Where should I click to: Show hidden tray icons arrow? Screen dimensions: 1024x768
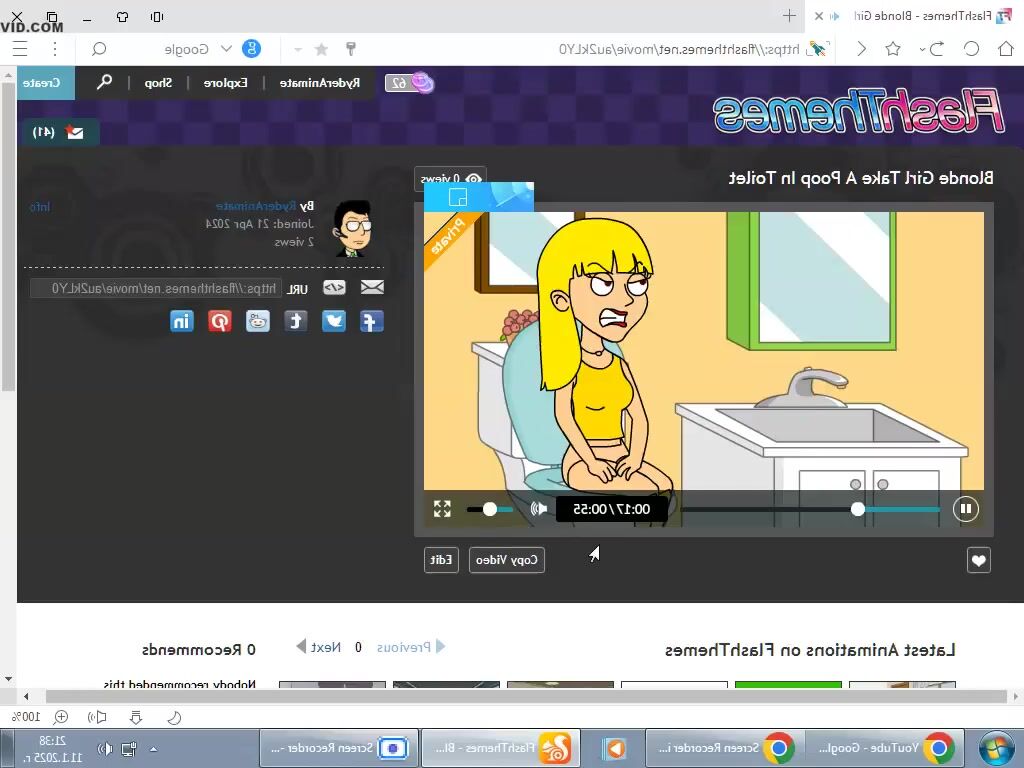click(x=153, y=749)
